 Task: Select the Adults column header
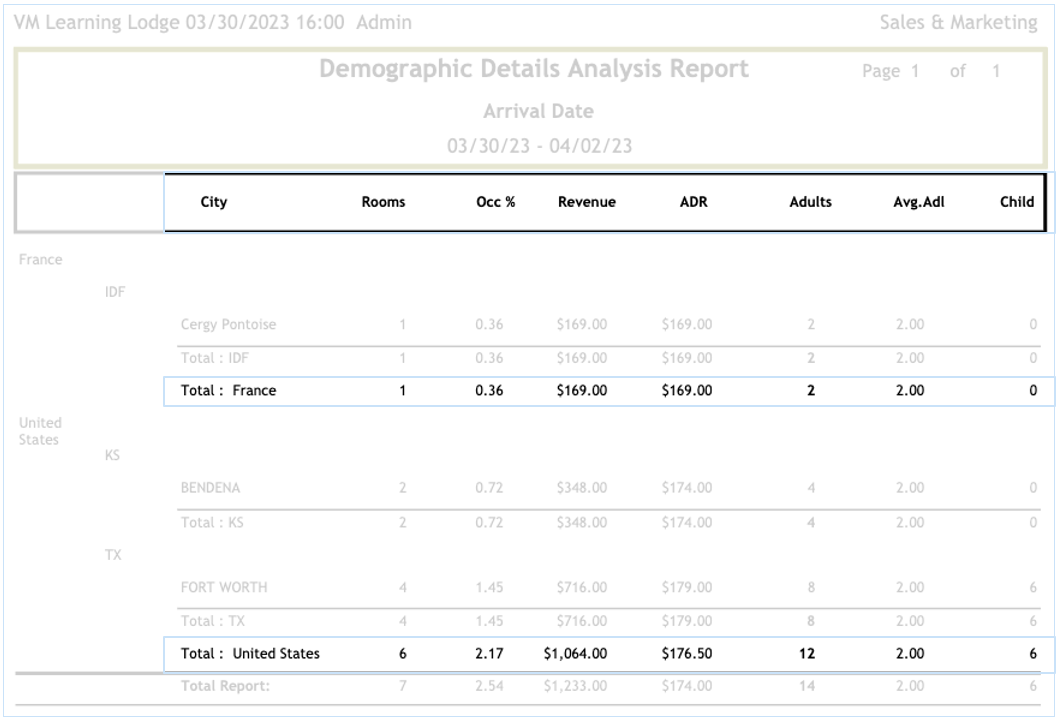[x=810, y=202]
